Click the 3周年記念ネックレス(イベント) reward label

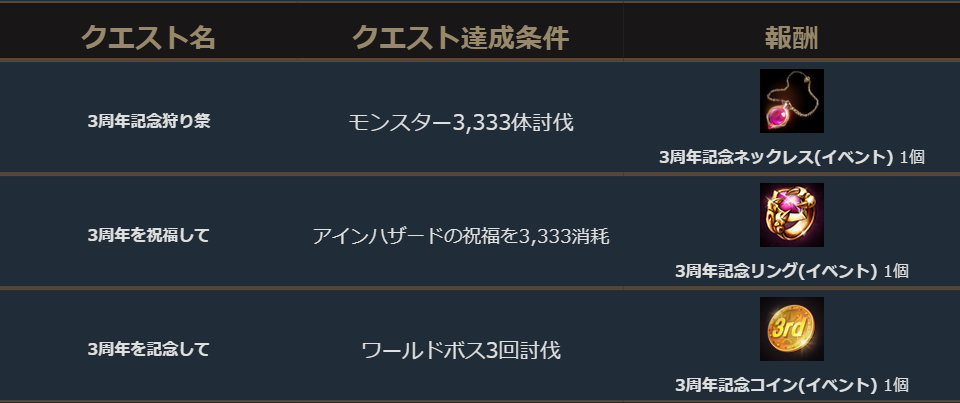point(776,157)
